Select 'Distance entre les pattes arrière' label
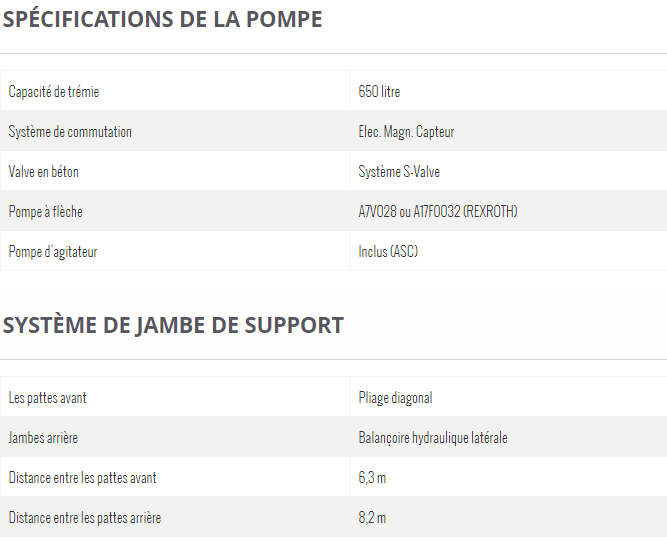667x540 pixels. click(85, 518)
